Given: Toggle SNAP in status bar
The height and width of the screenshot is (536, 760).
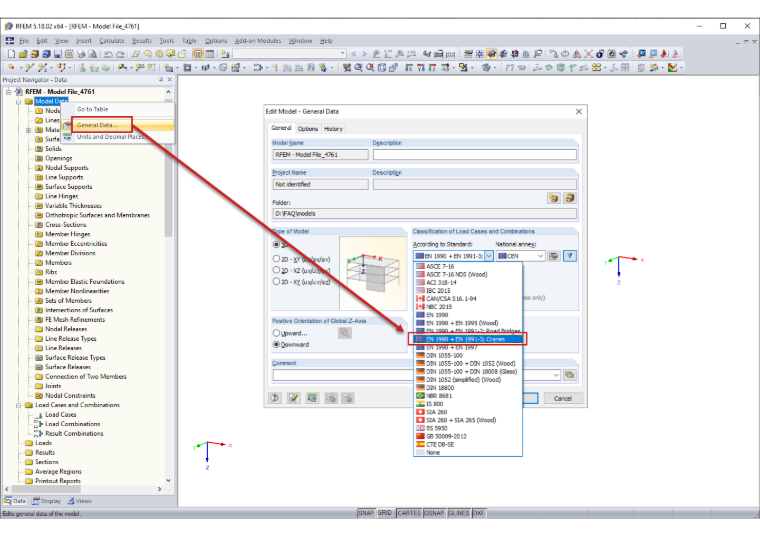Looking at the screenshot, I should point(366,513).
